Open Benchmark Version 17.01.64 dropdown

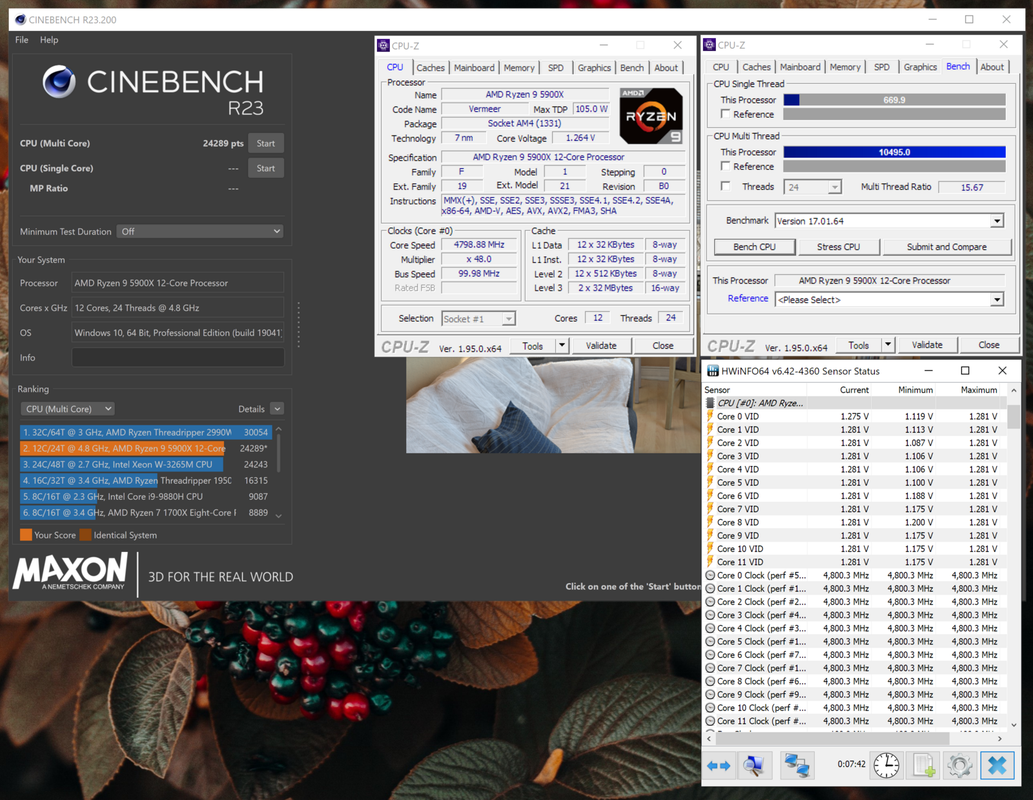coord(889,221)
